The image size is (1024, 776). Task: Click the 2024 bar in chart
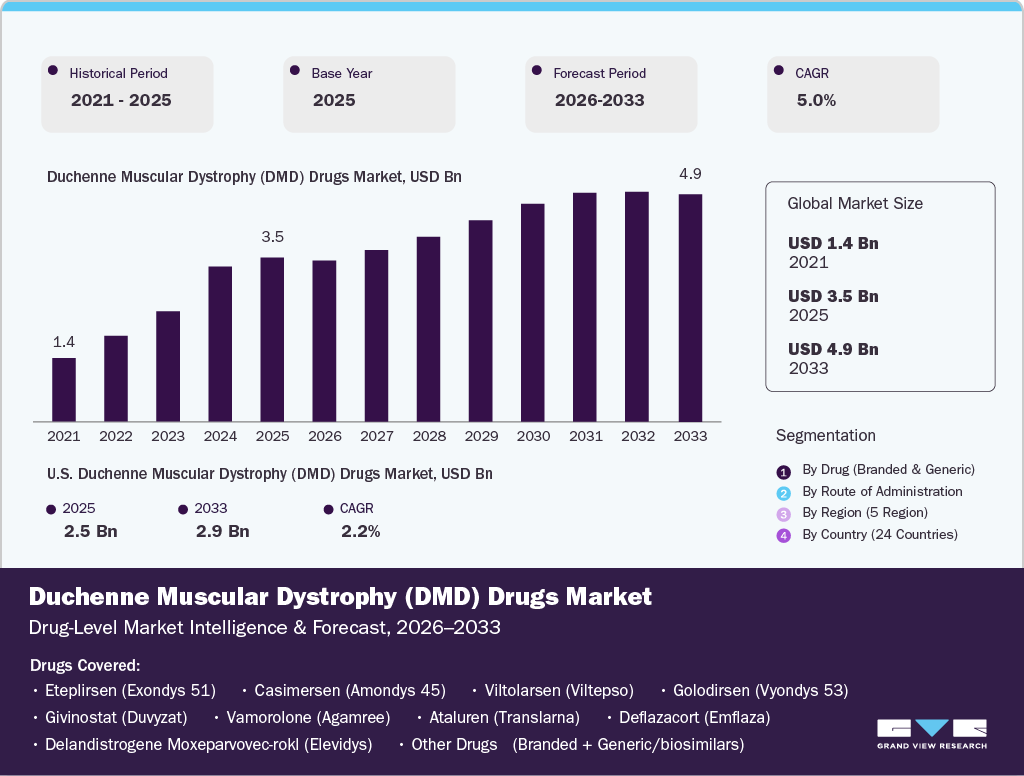220,344
